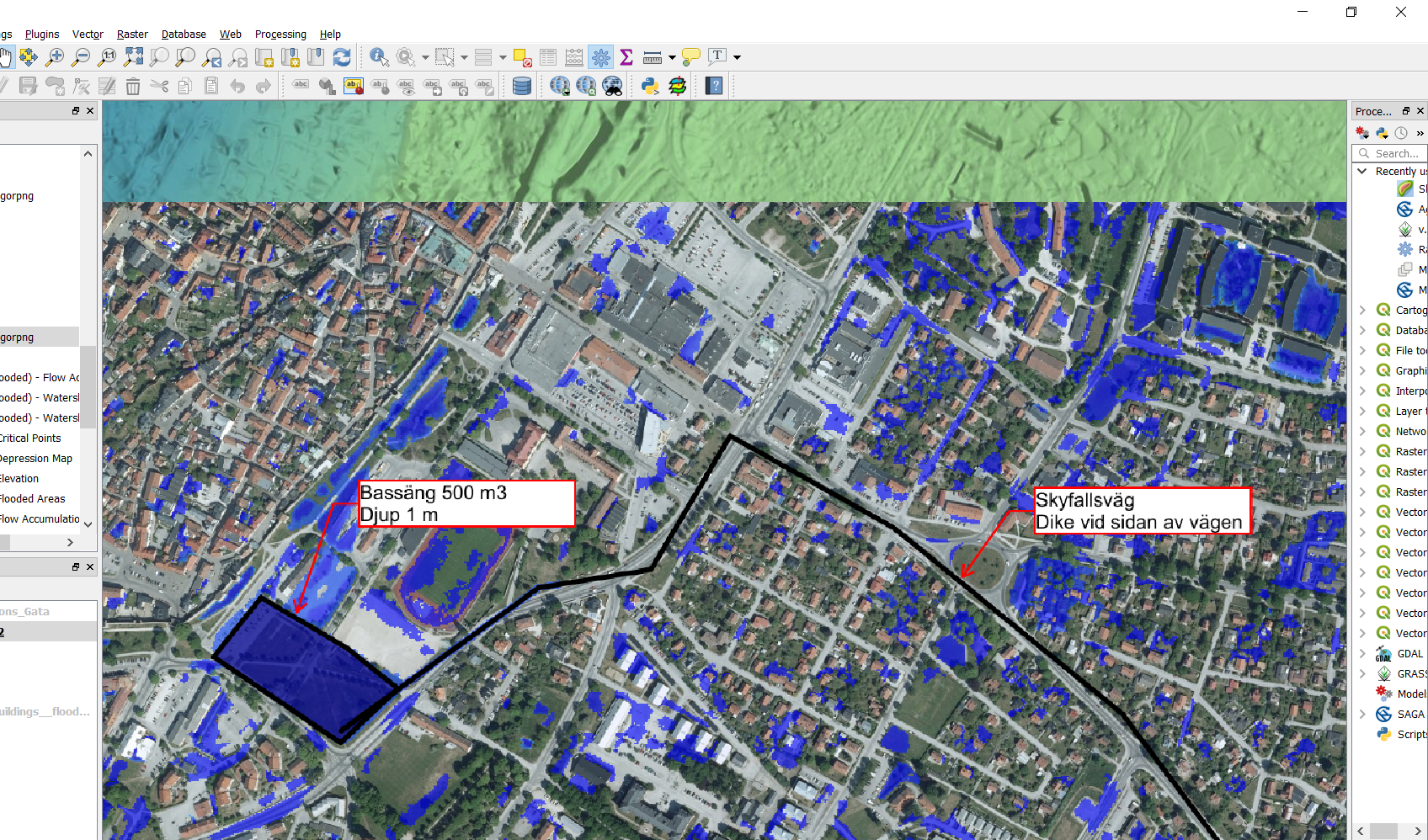Click Pan Map to Selection icon
The image size is (1428, 840).
click(x=29, y=57)
